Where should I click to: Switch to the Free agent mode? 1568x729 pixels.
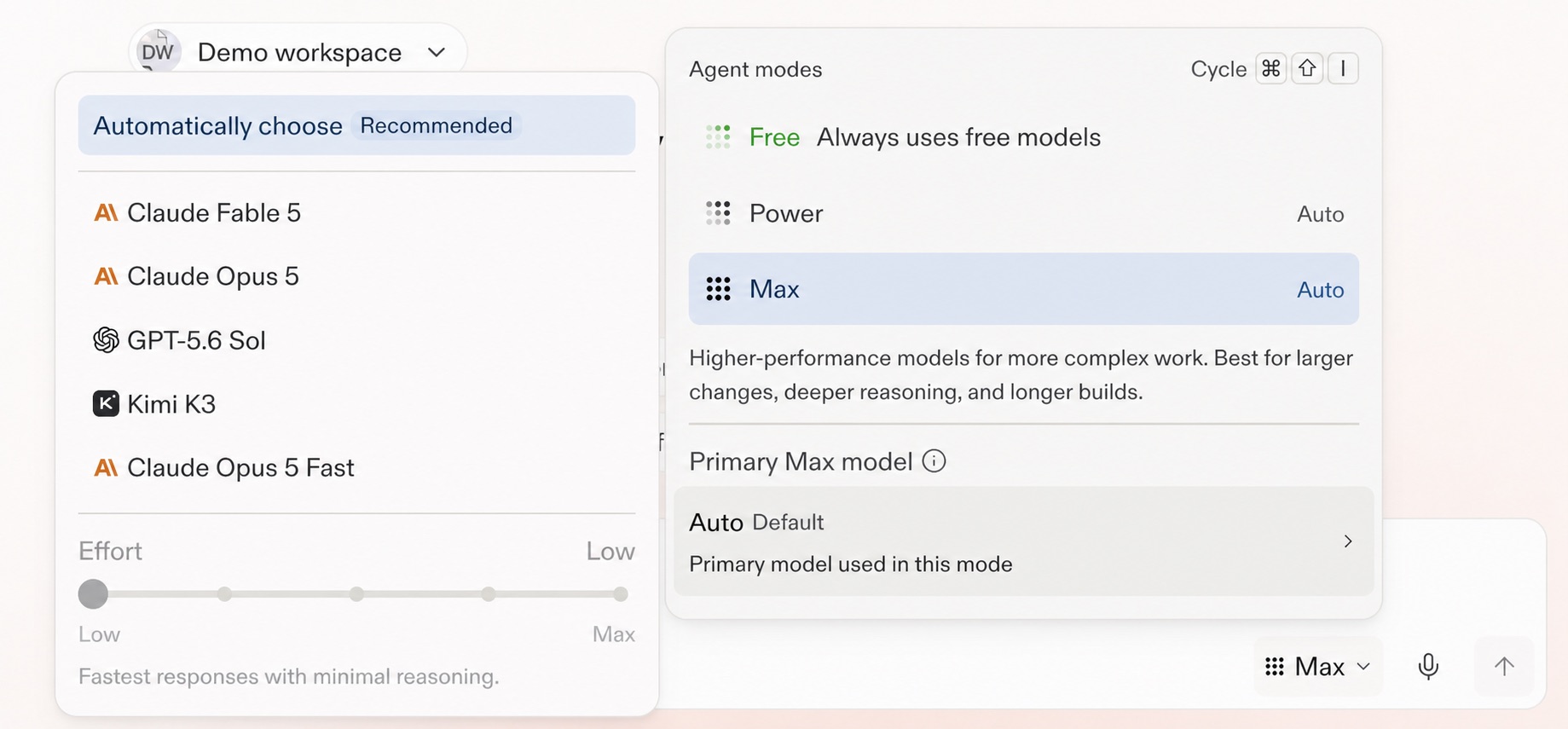pos(1023,137)
